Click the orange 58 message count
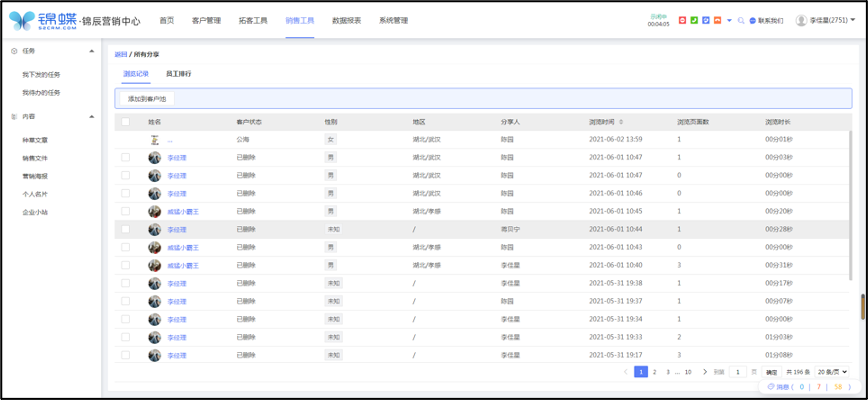 coord(838,386)
